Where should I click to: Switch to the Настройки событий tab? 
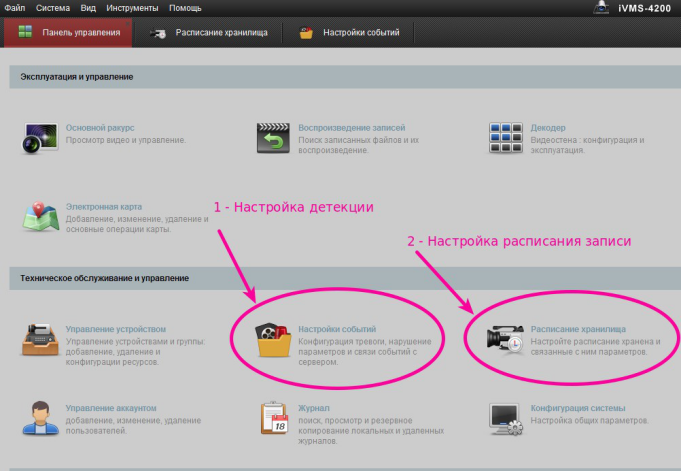pos(350,33)
